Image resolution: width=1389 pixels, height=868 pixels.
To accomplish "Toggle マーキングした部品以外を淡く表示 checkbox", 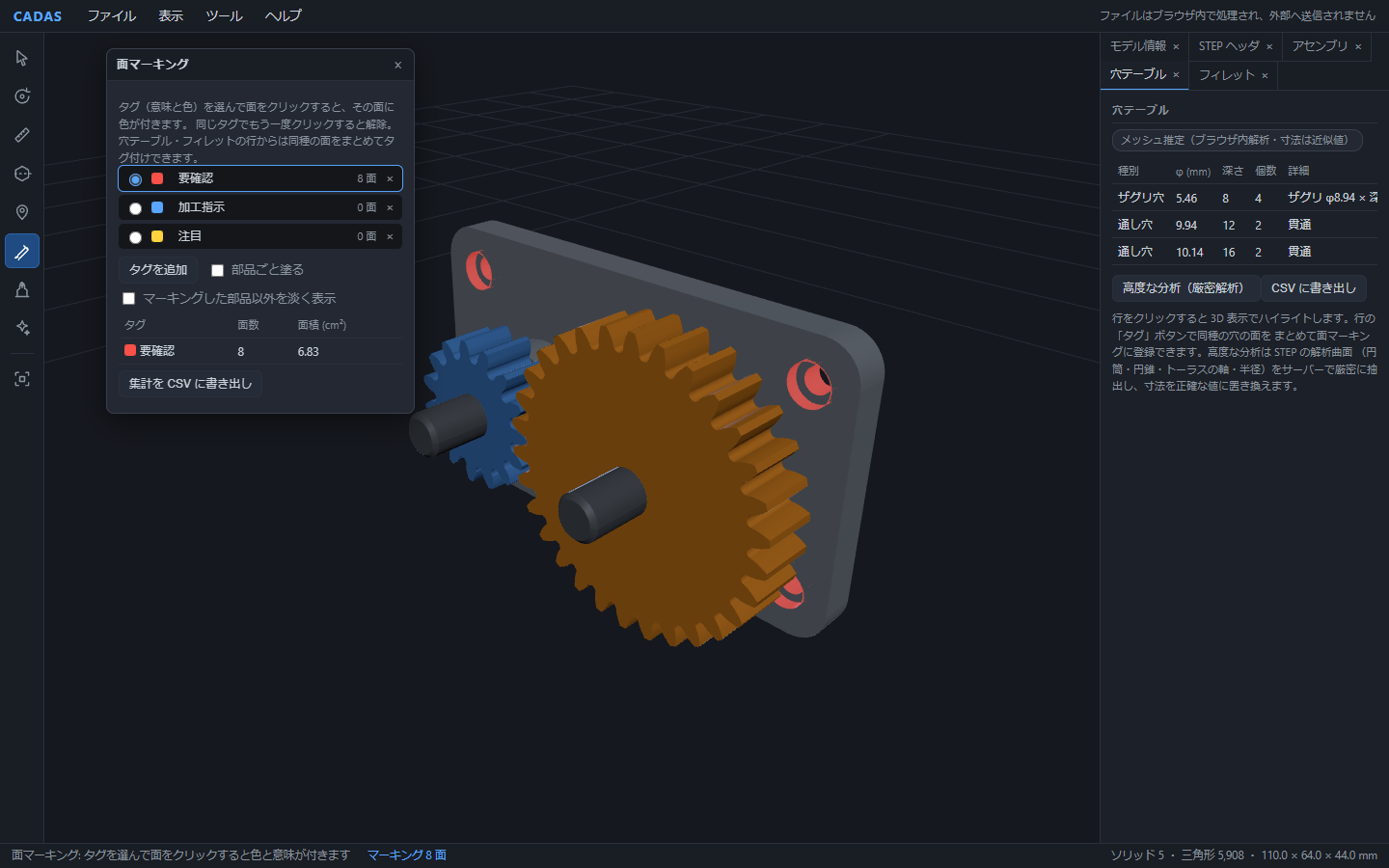I will 128,299.
